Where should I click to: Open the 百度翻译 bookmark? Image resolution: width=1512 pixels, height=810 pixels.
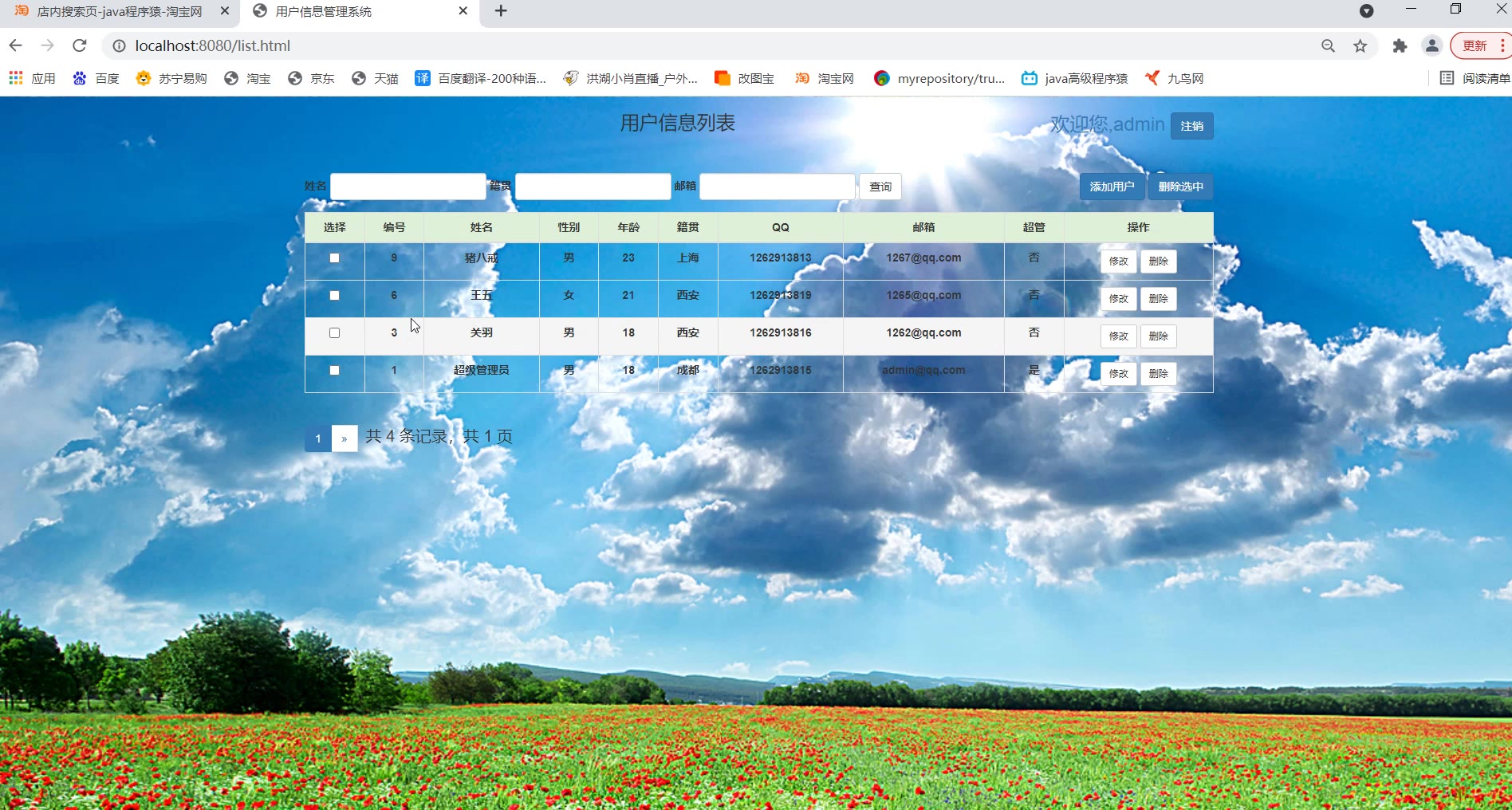coord(481,78)
